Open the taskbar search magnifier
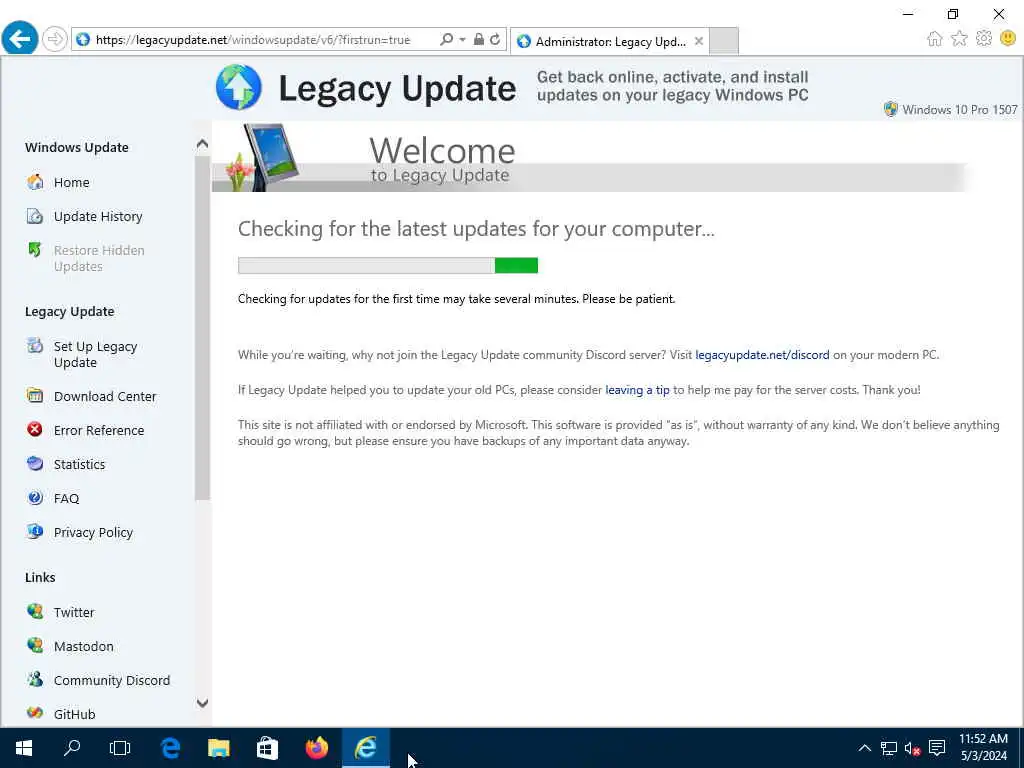The height and width of the screenshot is (768, 1024). coord(72,748)
